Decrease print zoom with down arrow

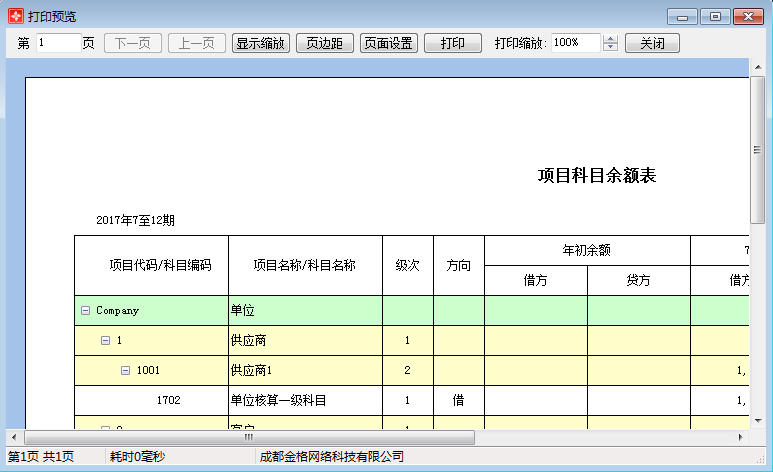coord(611,48)
